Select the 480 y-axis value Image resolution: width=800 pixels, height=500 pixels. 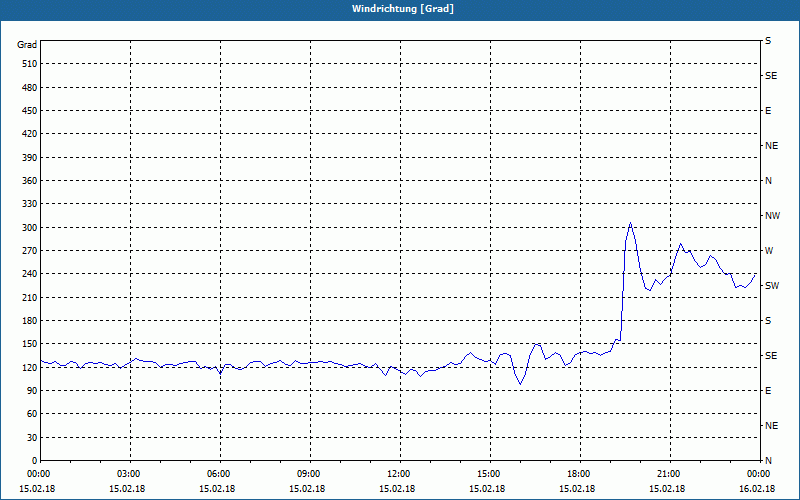tap(30, 87)
